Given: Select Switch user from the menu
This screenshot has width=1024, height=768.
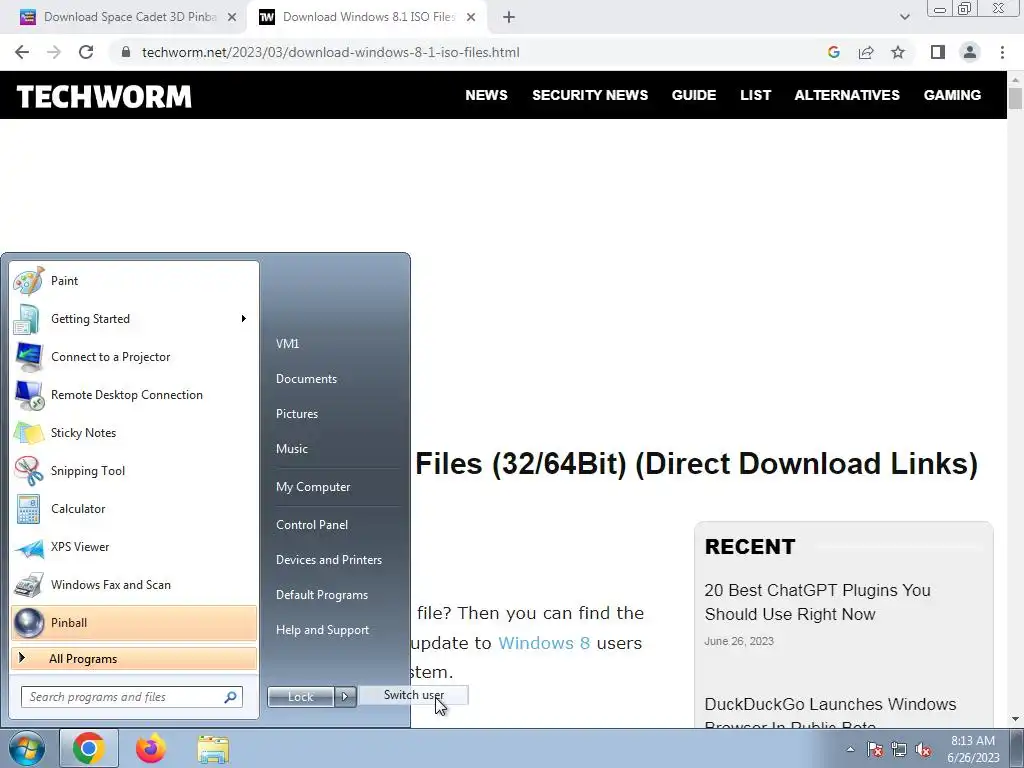Looking at the screenshot, I should [x=414, y=695].
